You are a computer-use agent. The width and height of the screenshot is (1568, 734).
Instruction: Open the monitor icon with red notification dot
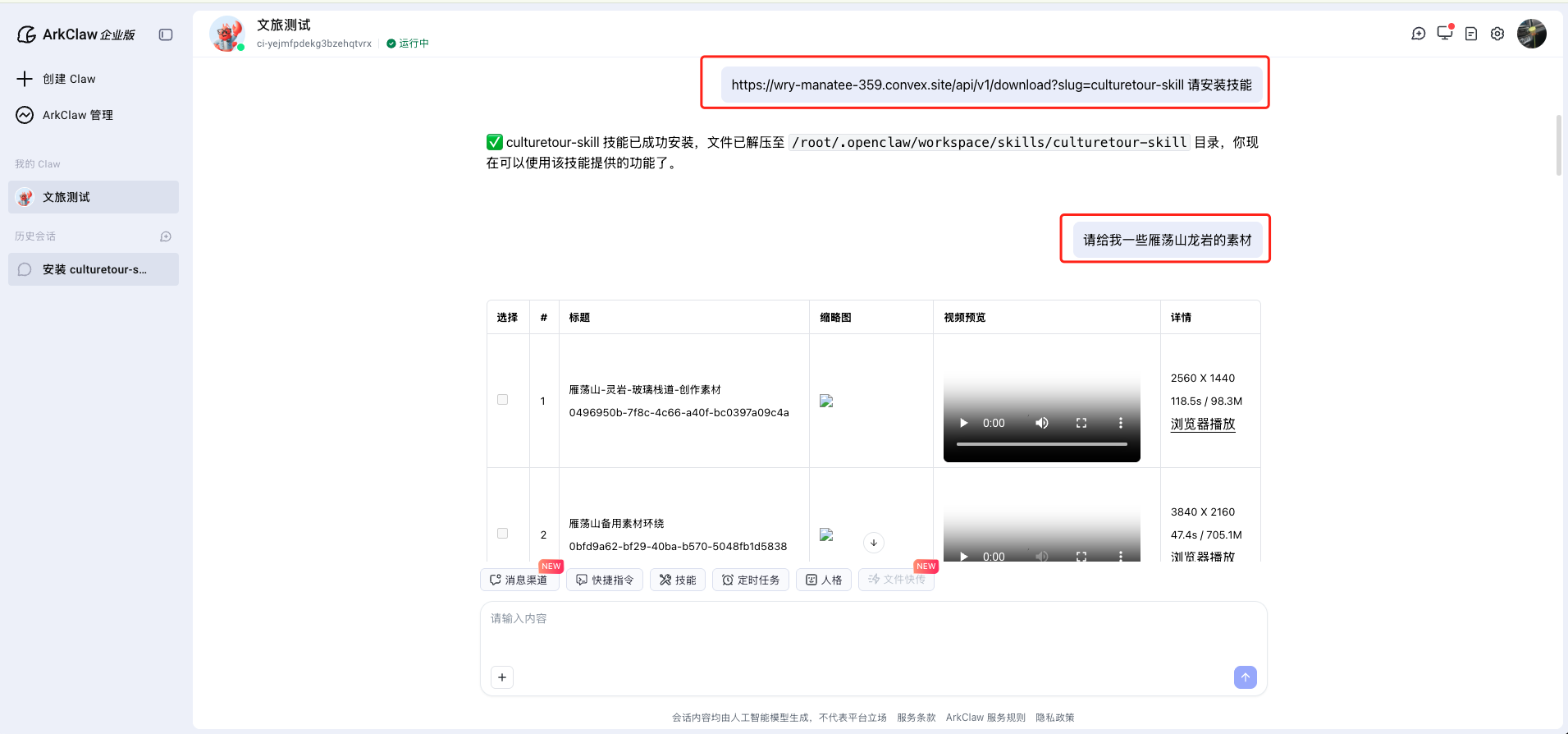point(1445,33)
